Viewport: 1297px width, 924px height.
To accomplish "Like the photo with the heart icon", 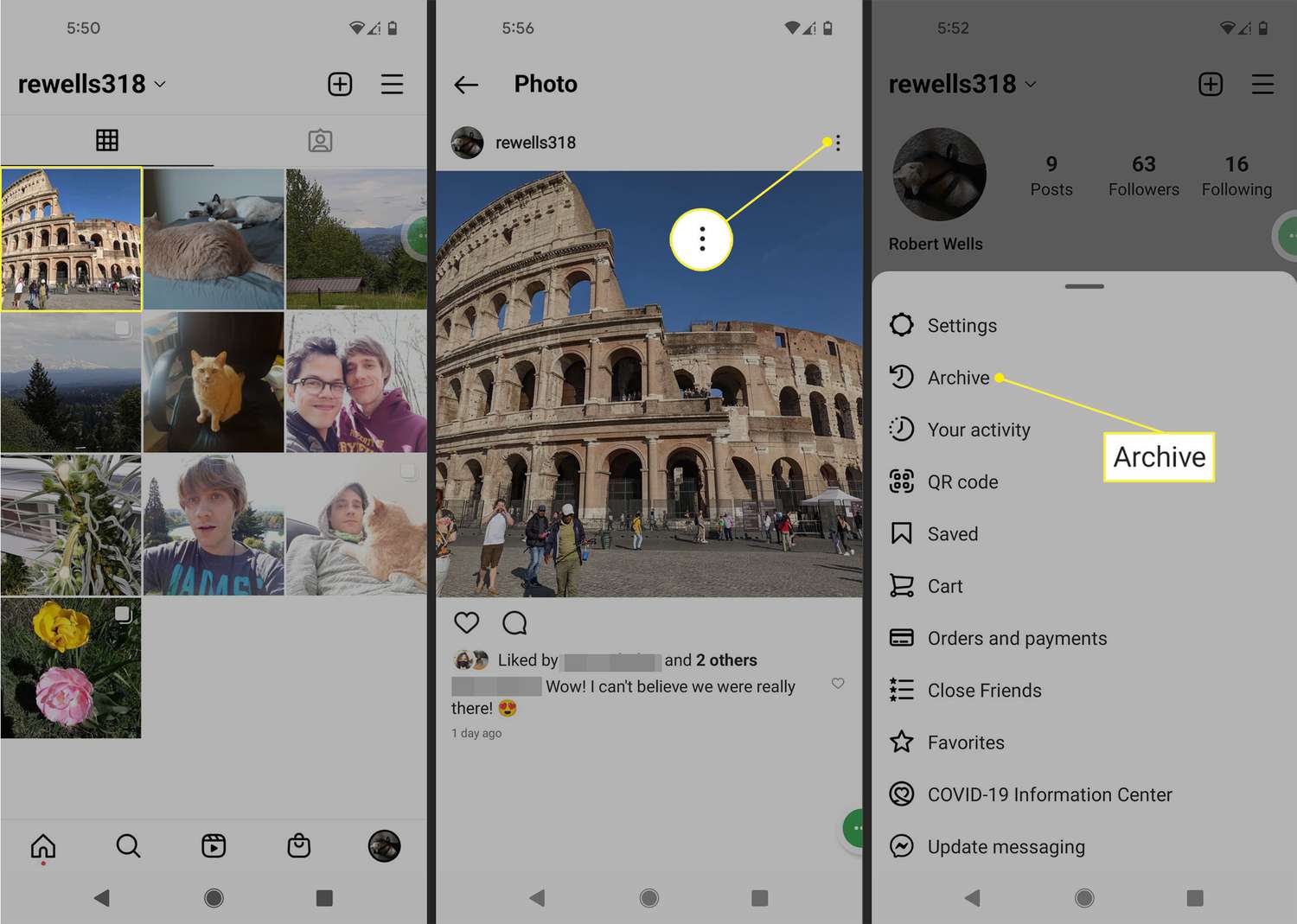I will (x=466, y=622).
